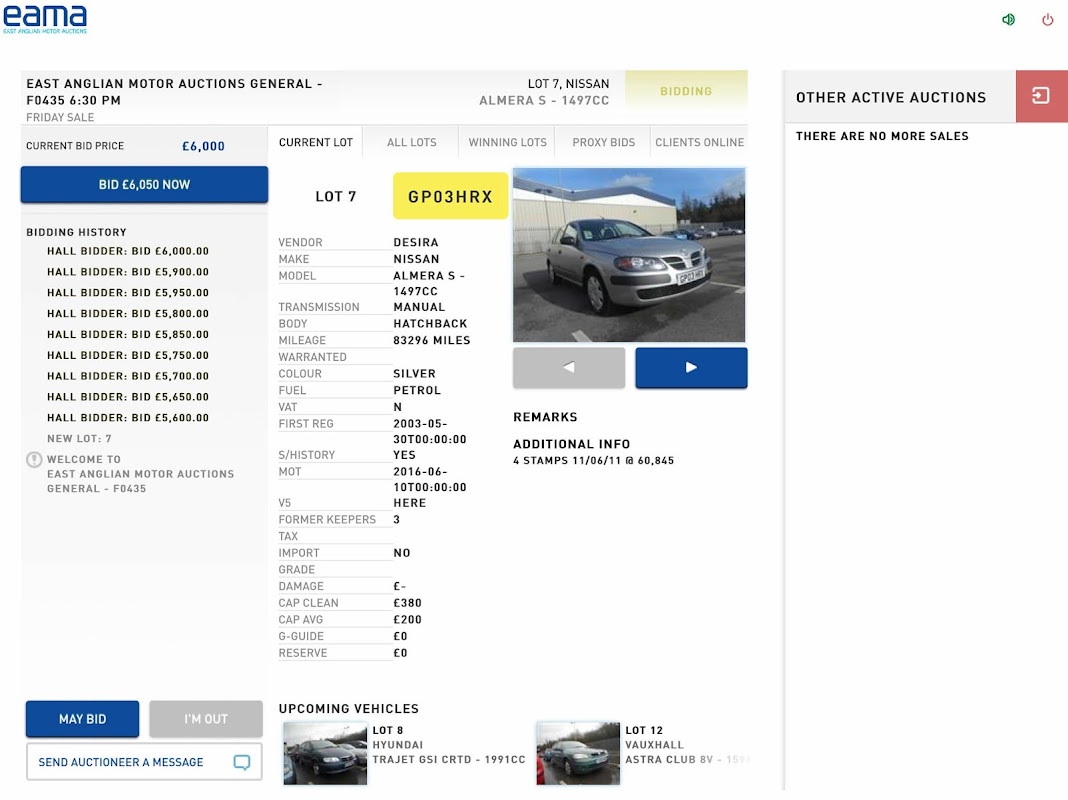Click the I'm Out button
Viewport: 1068px width, 800px height.
pos(206,719)
